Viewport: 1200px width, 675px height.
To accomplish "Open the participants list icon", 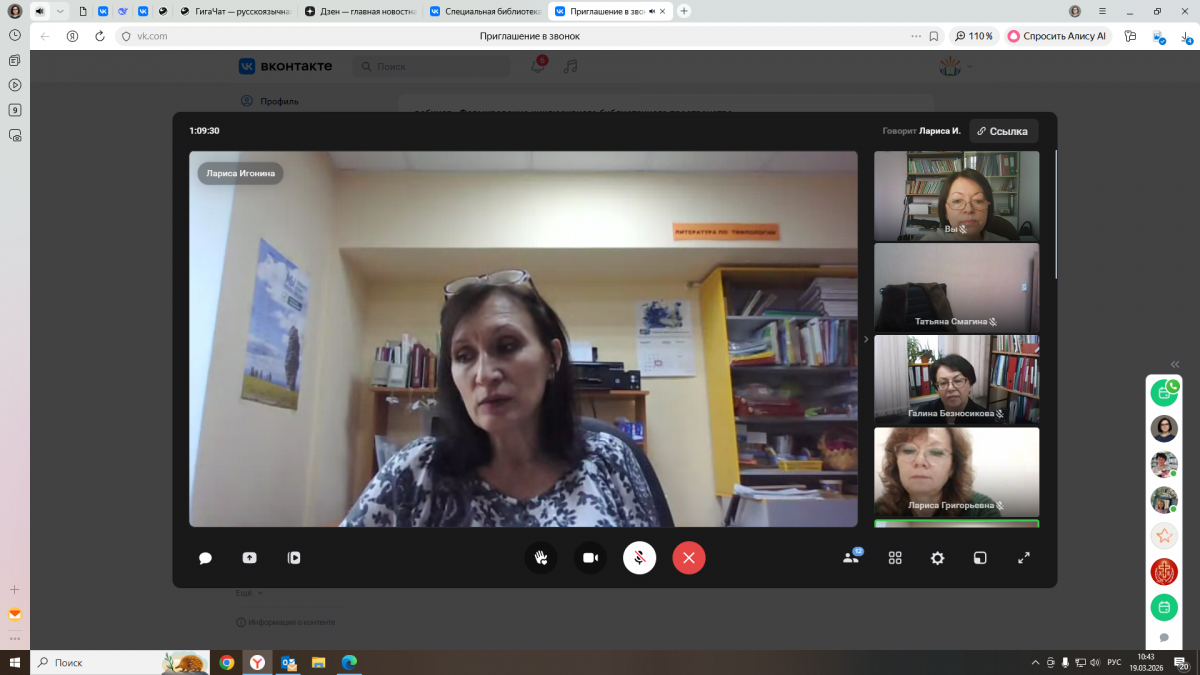I will [851, 558].
